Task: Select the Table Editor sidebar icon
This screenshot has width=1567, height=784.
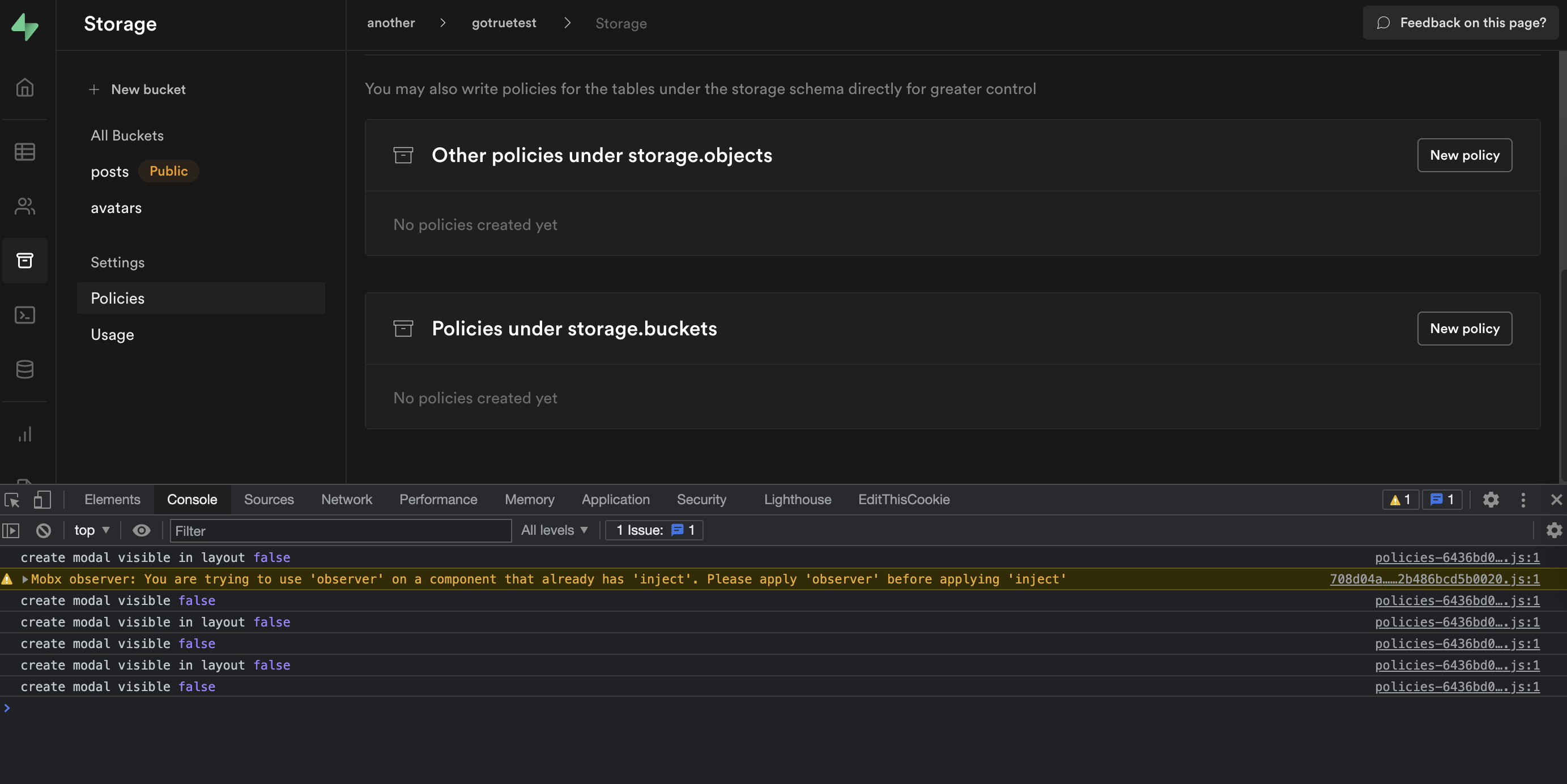Action: 25,151
